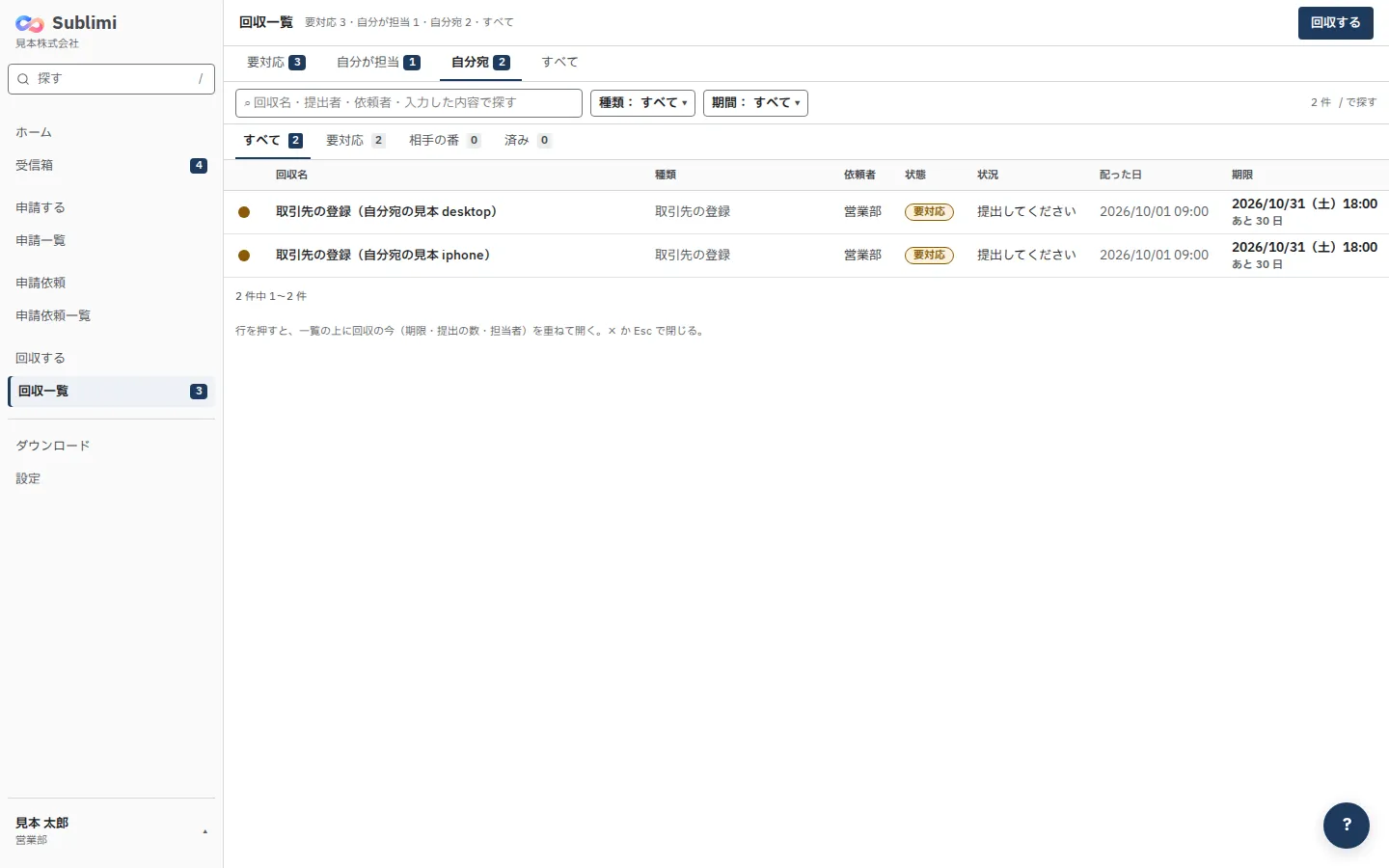
Task: Open row 取引先の登録（自分宛の見本 desktop）
Action: 806,212
